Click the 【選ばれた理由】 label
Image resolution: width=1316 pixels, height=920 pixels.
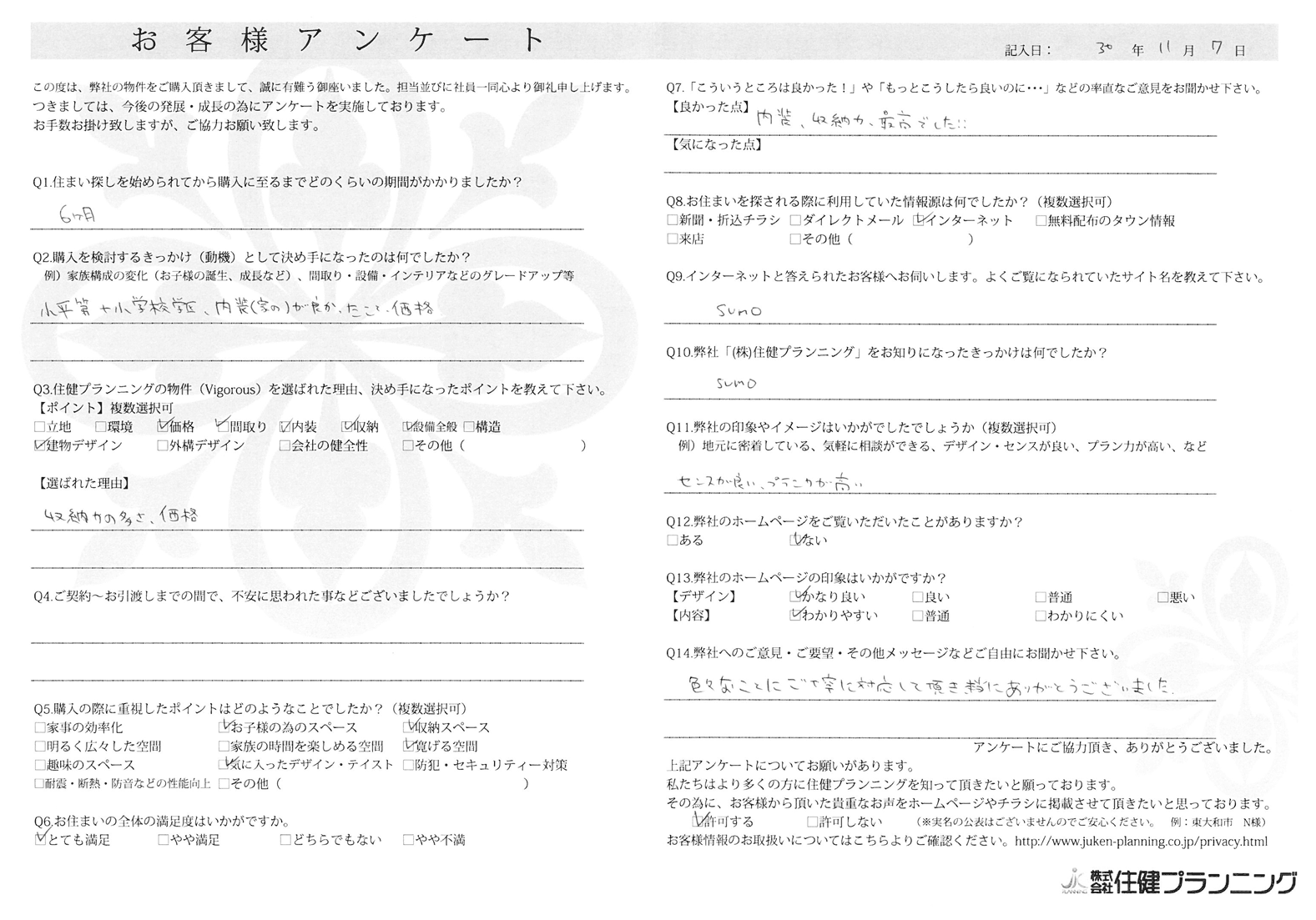[83, 484]
